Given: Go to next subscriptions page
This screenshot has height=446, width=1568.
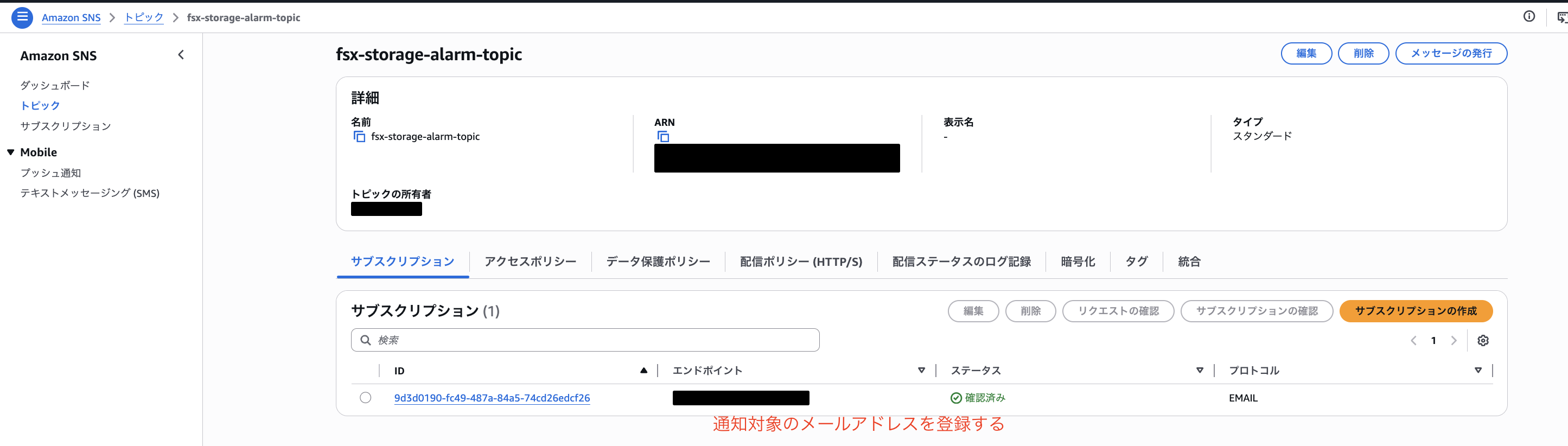Looking at the screenshot, I should [1454, 340].
